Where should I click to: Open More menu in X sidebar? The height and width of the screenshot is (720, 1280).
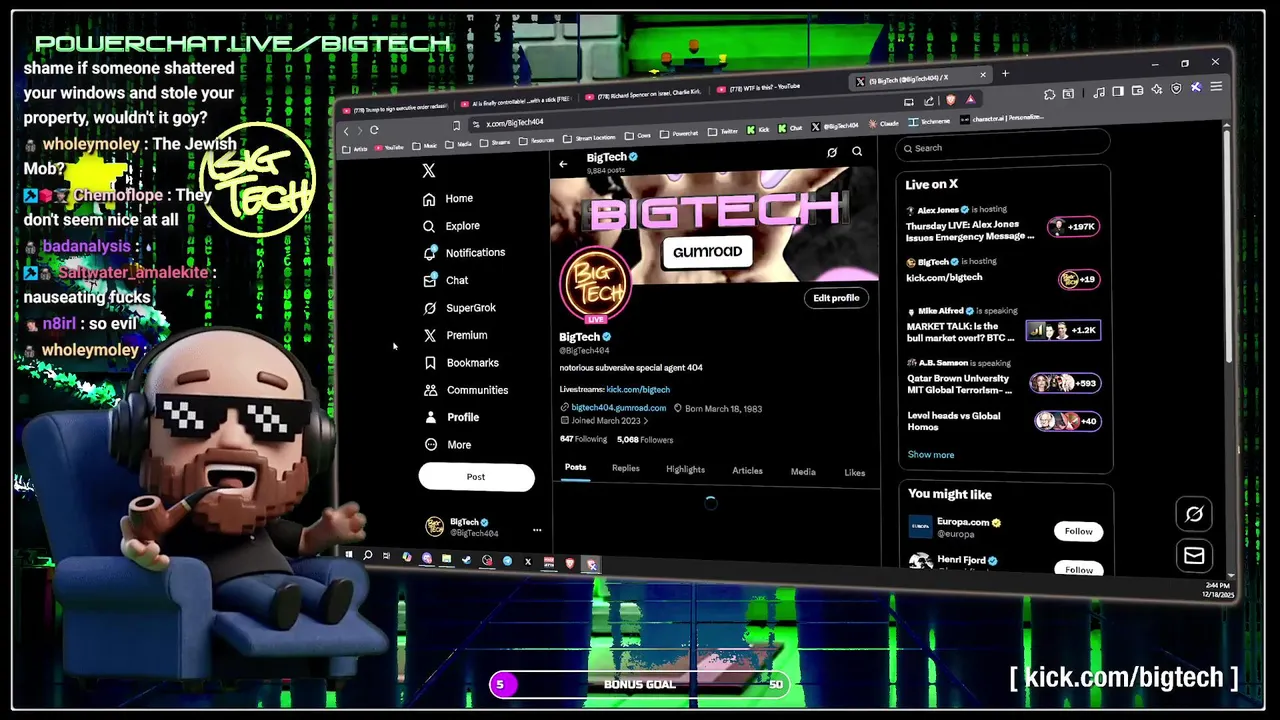click(x=447, y=445)
